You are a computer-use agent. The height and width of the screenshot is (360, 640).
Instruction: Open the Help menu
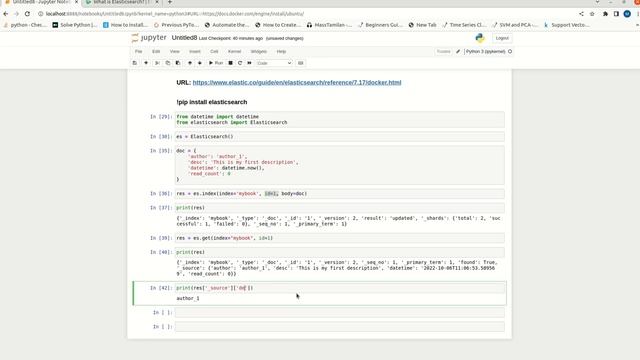point(281,51)
